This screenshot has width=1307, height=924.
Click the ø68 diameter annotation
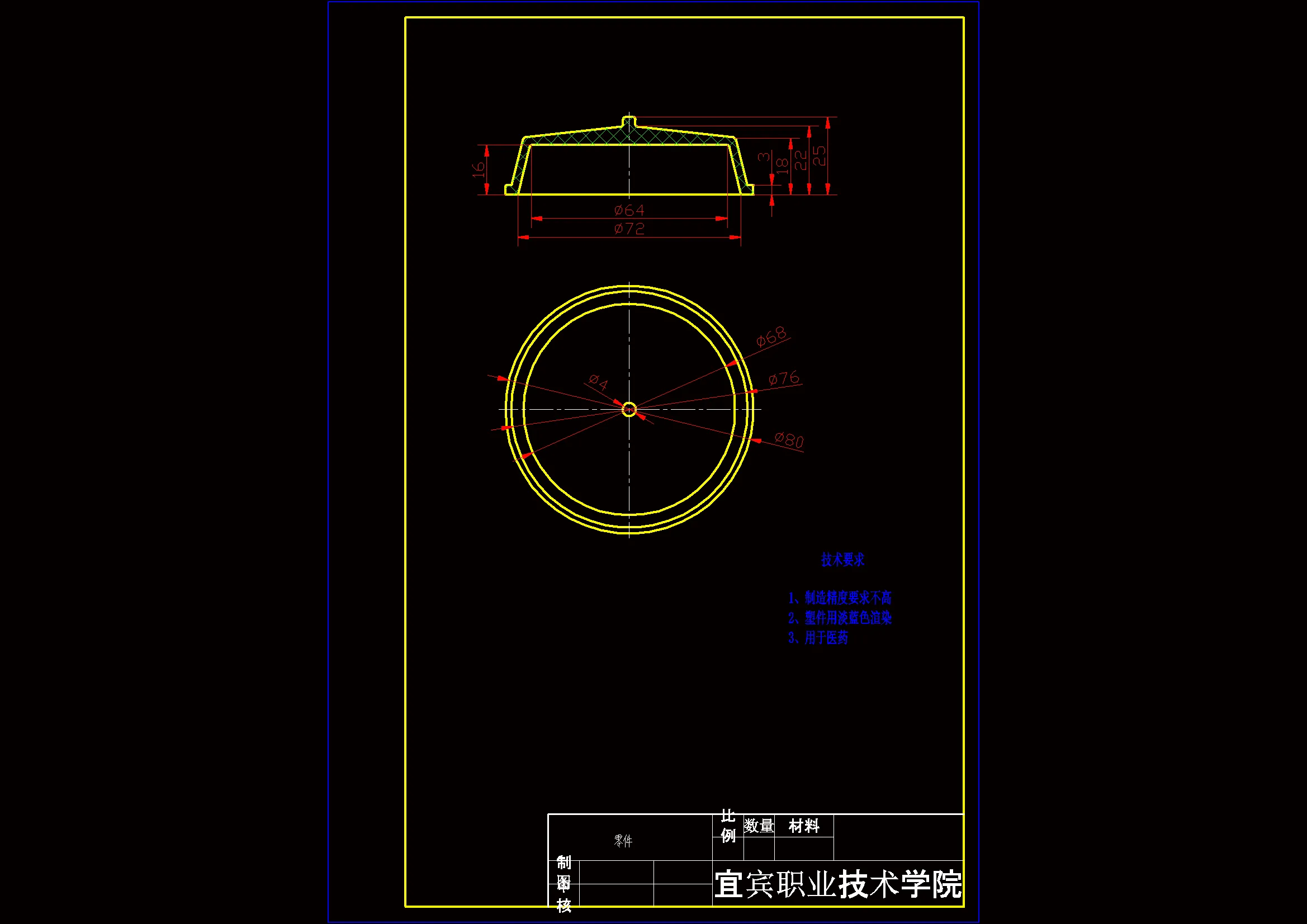click(x=771, y=337)
